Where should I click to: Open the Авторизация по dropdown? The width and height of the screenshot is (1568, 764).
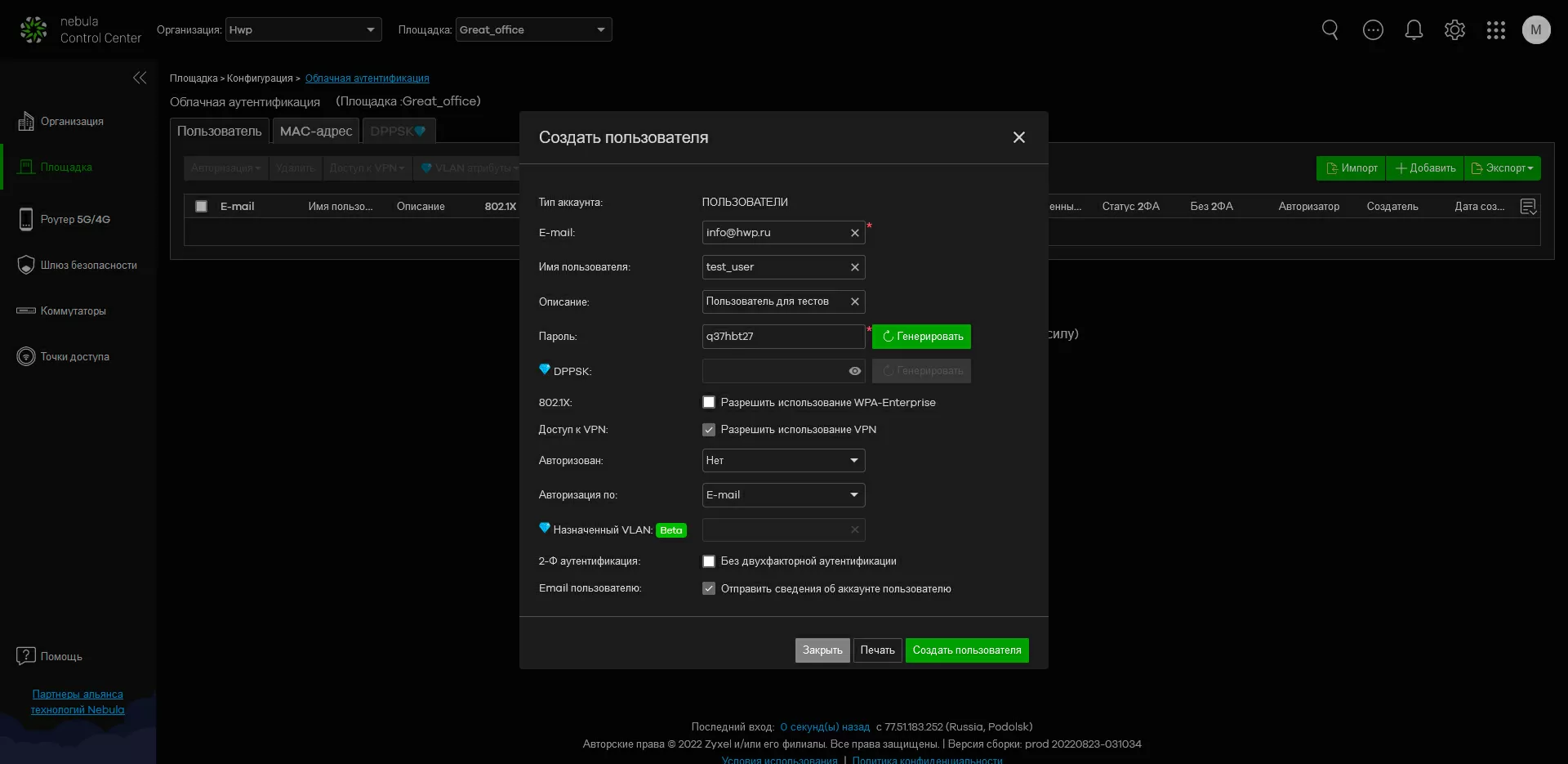click(x=782, y=495)
